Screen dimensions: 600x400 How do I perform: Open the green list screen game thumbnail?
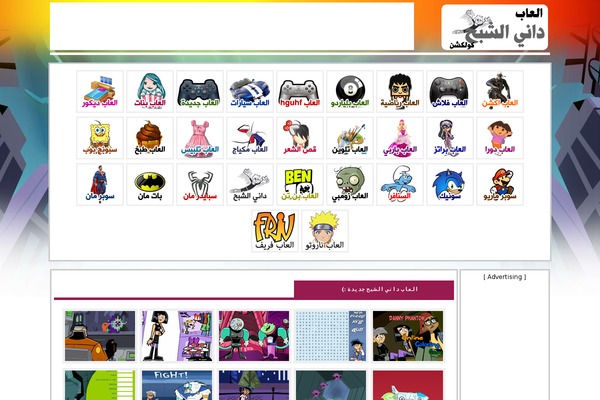[100, 385]
